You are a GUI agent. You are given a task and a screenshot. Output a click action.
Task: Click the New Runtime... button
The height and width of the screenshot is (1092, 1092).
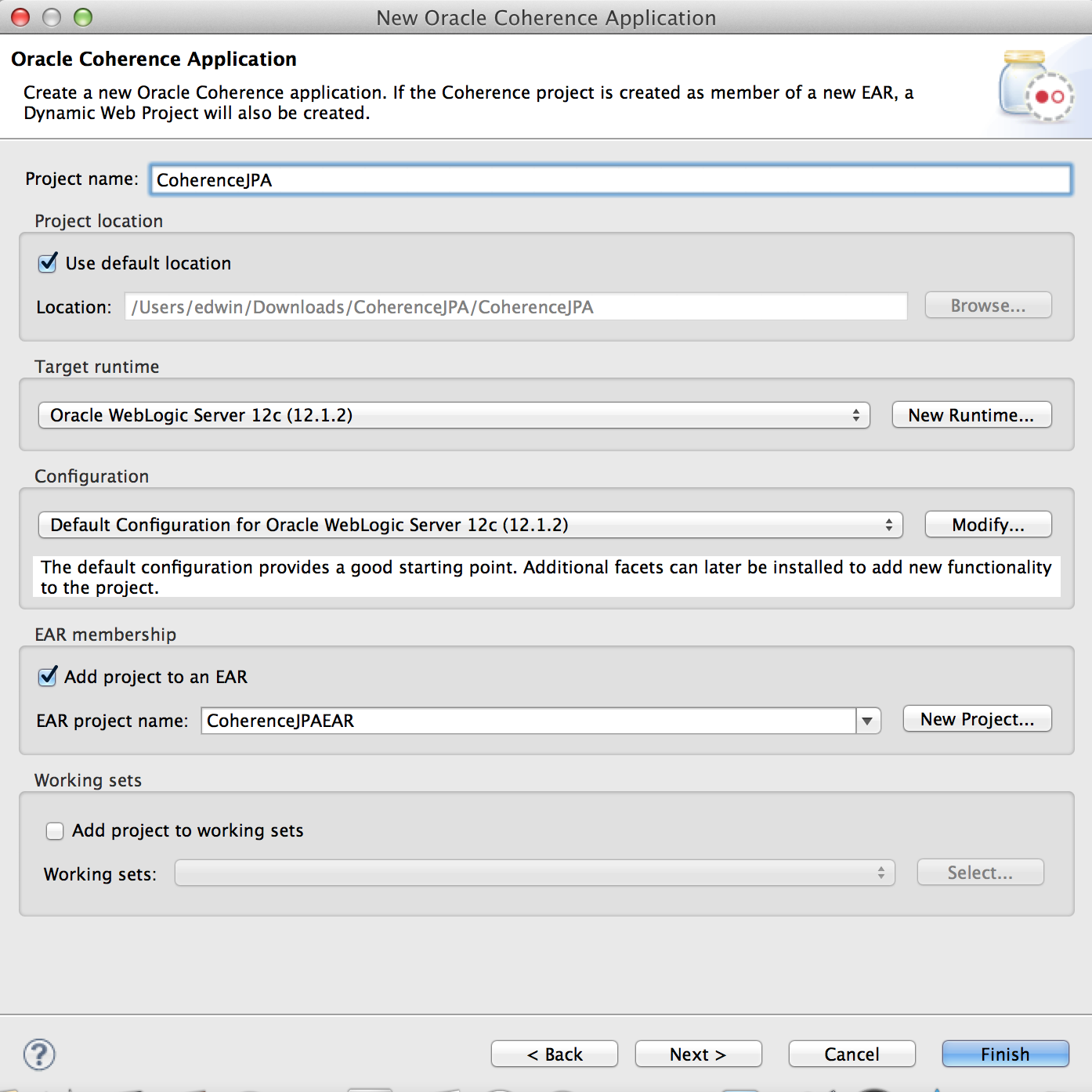pyautogui.click(x=971, y=415)
